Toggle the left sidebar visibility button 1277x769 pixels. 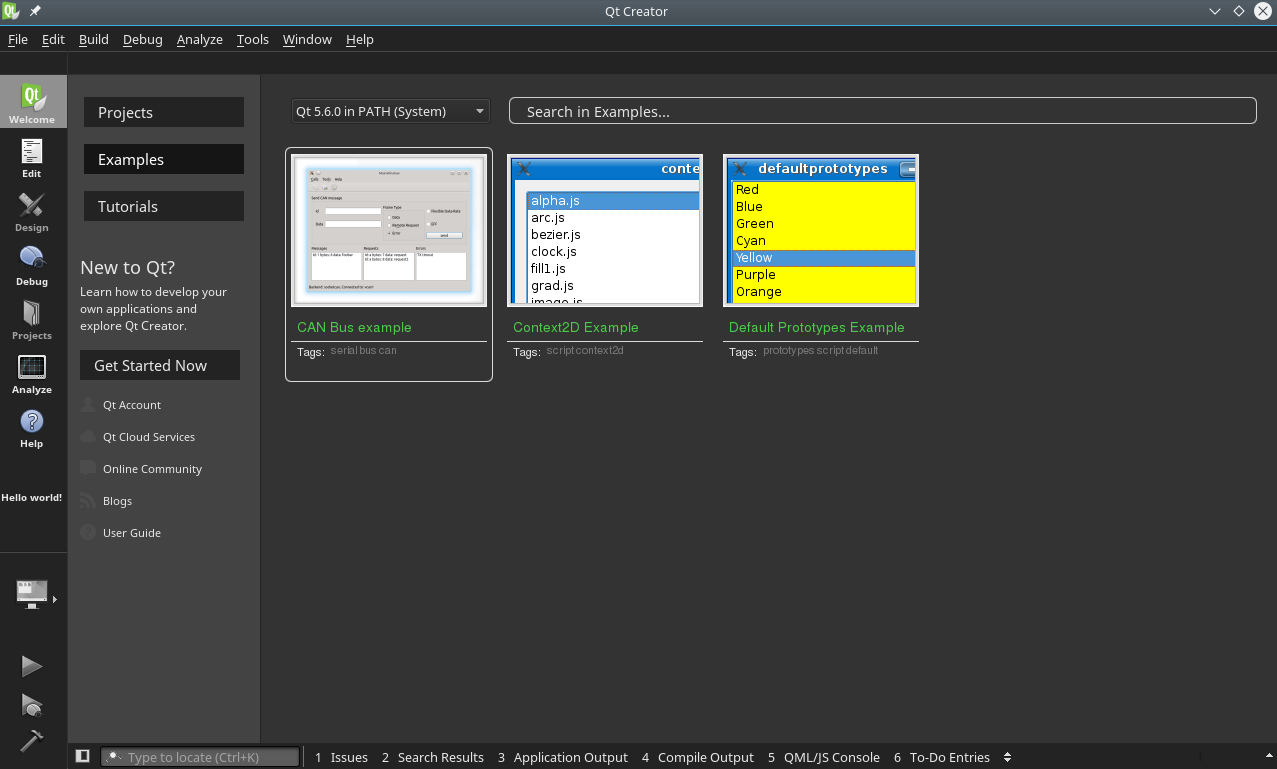[83, 757]
